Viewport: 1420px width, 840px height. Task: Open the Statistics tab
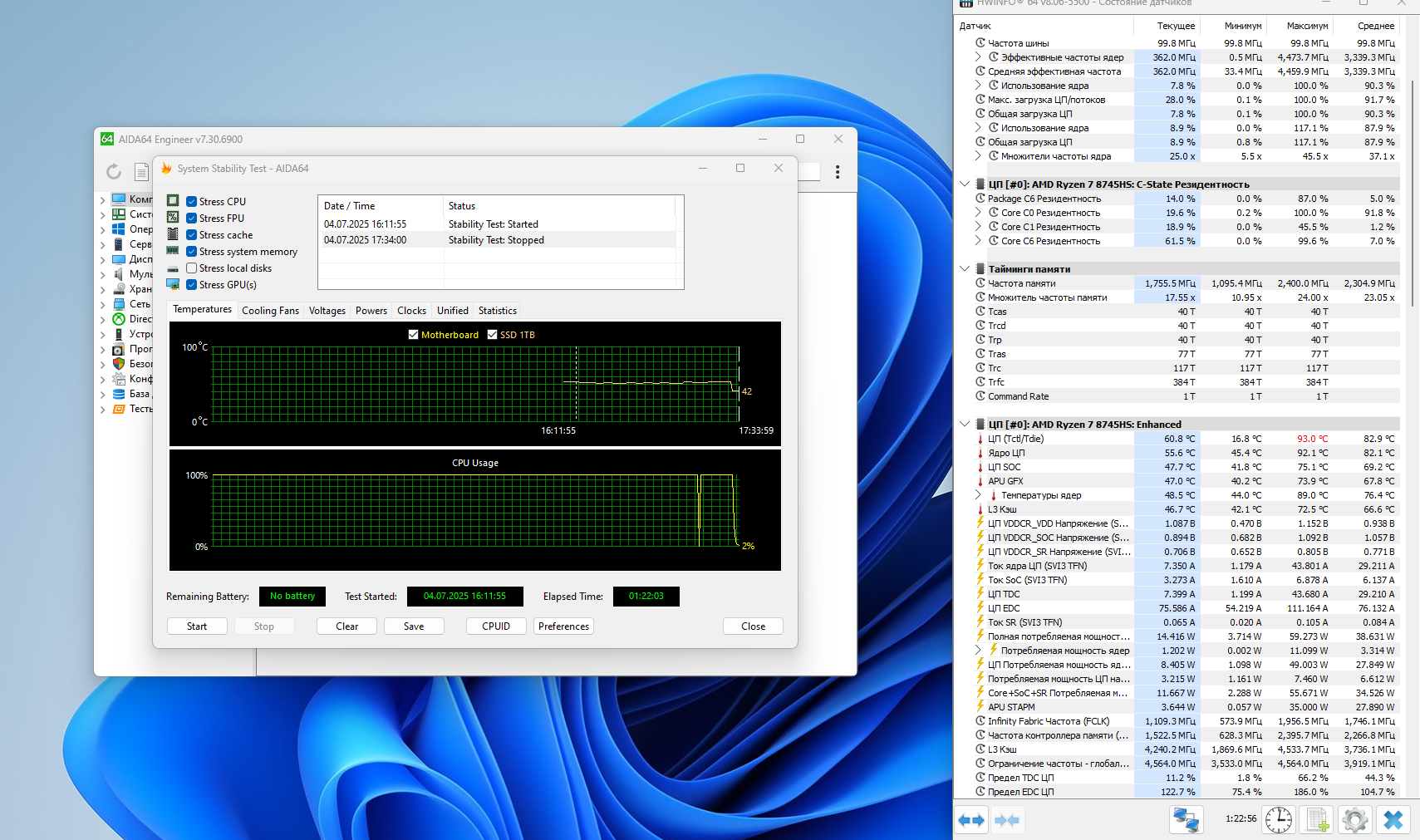497,311
